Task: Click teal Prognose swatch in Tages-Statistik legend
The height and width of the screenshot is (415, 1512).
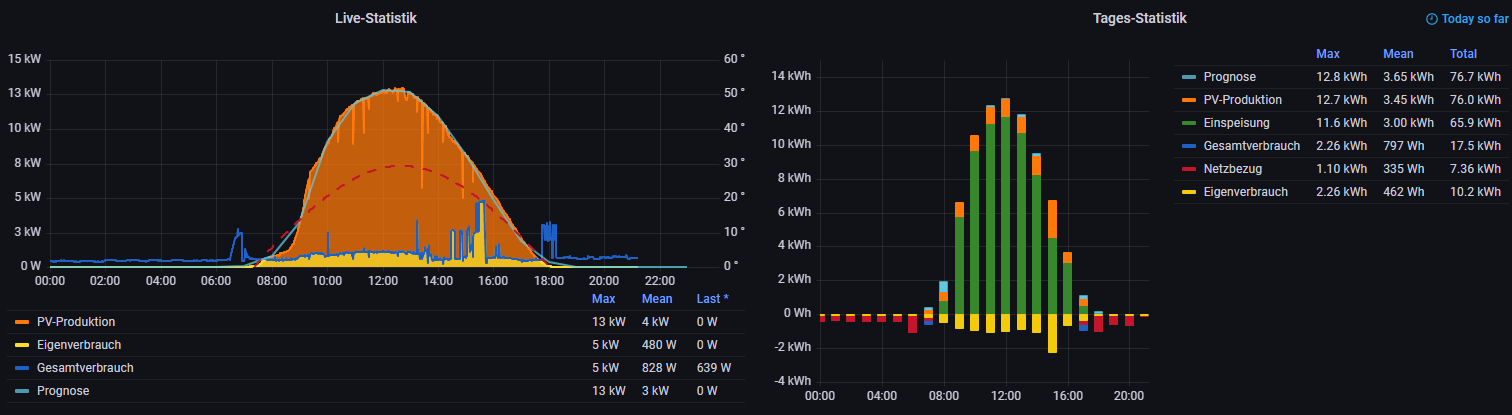Action: (1188, 77)
